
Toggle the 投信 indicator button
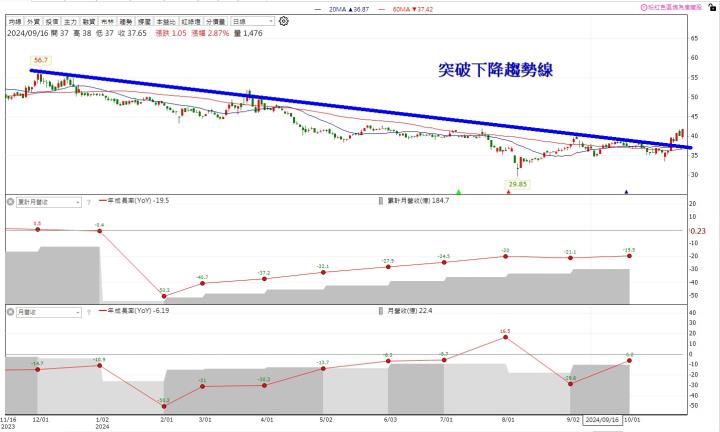52,22
